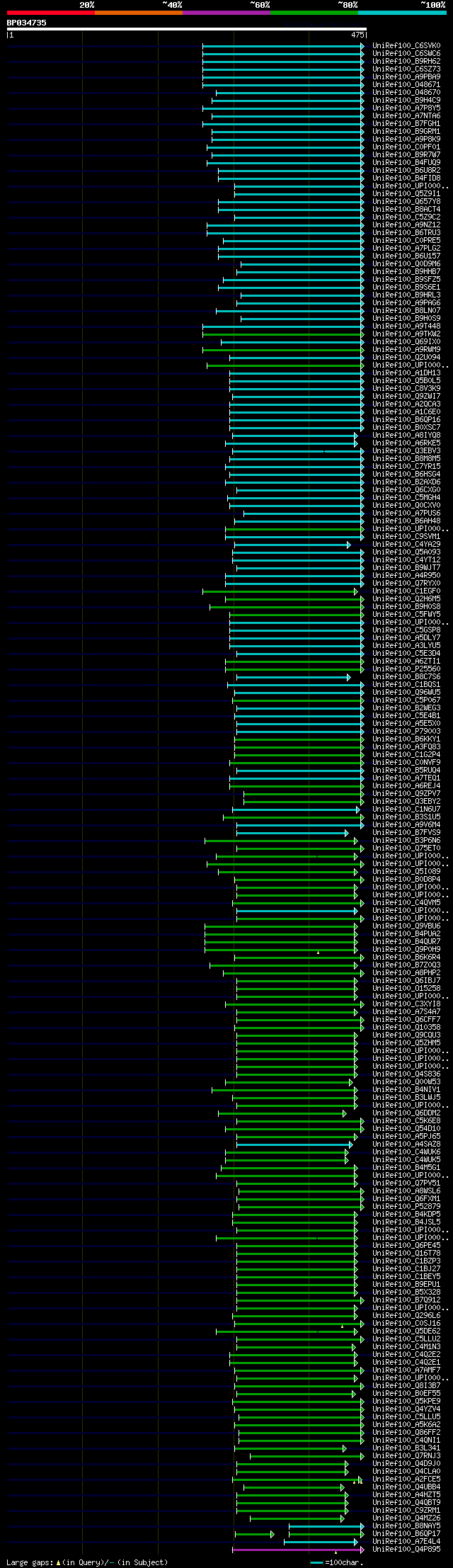Click the purple alignment bar for UniRef100_Q4P895
The image size is (453, 1568).
pyautogui.click(x=298, y=1550)
